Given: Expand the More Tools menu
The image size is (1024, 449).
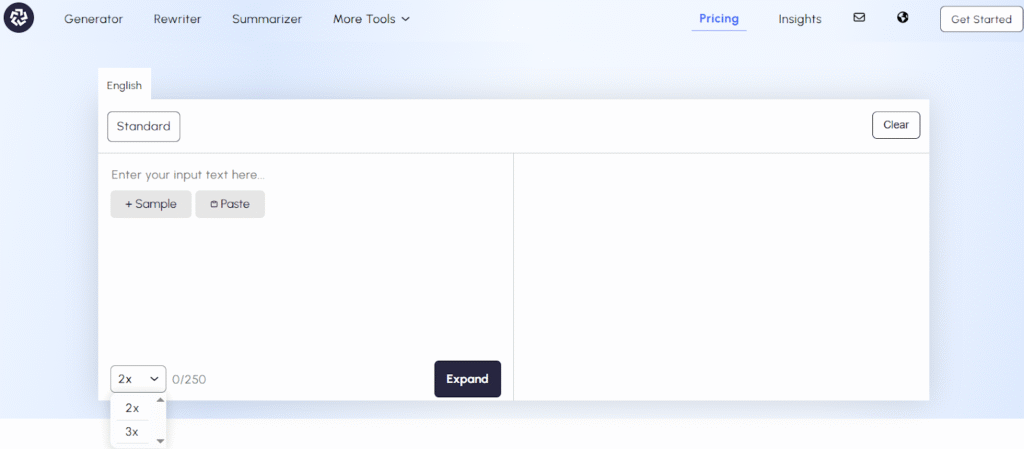Looking at the screenshot, I should pyautogui.click(x=371, y=19).
